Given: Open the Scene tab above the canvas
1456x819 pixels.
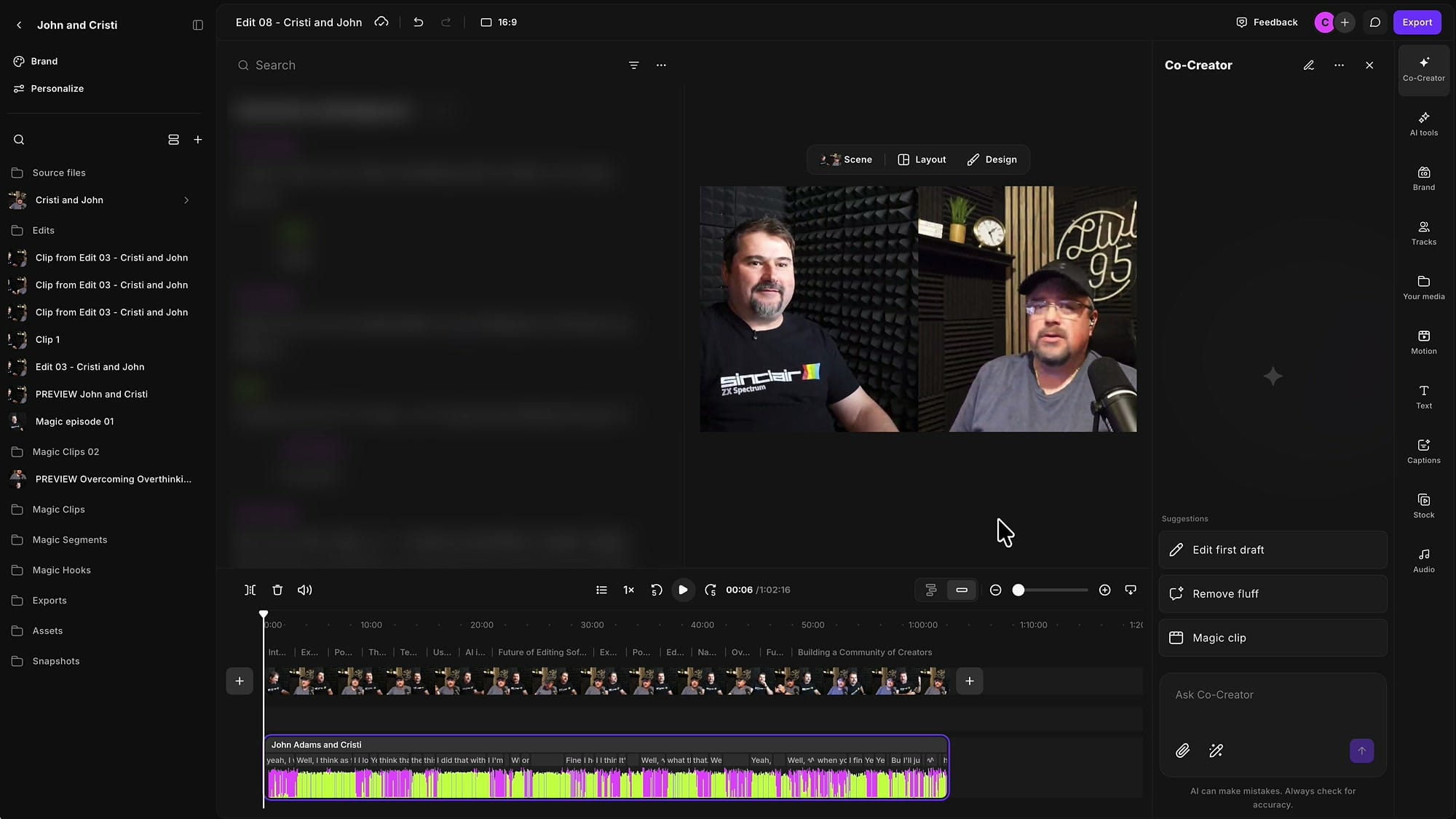Looking at the screenshot, I should click(847, 159).
